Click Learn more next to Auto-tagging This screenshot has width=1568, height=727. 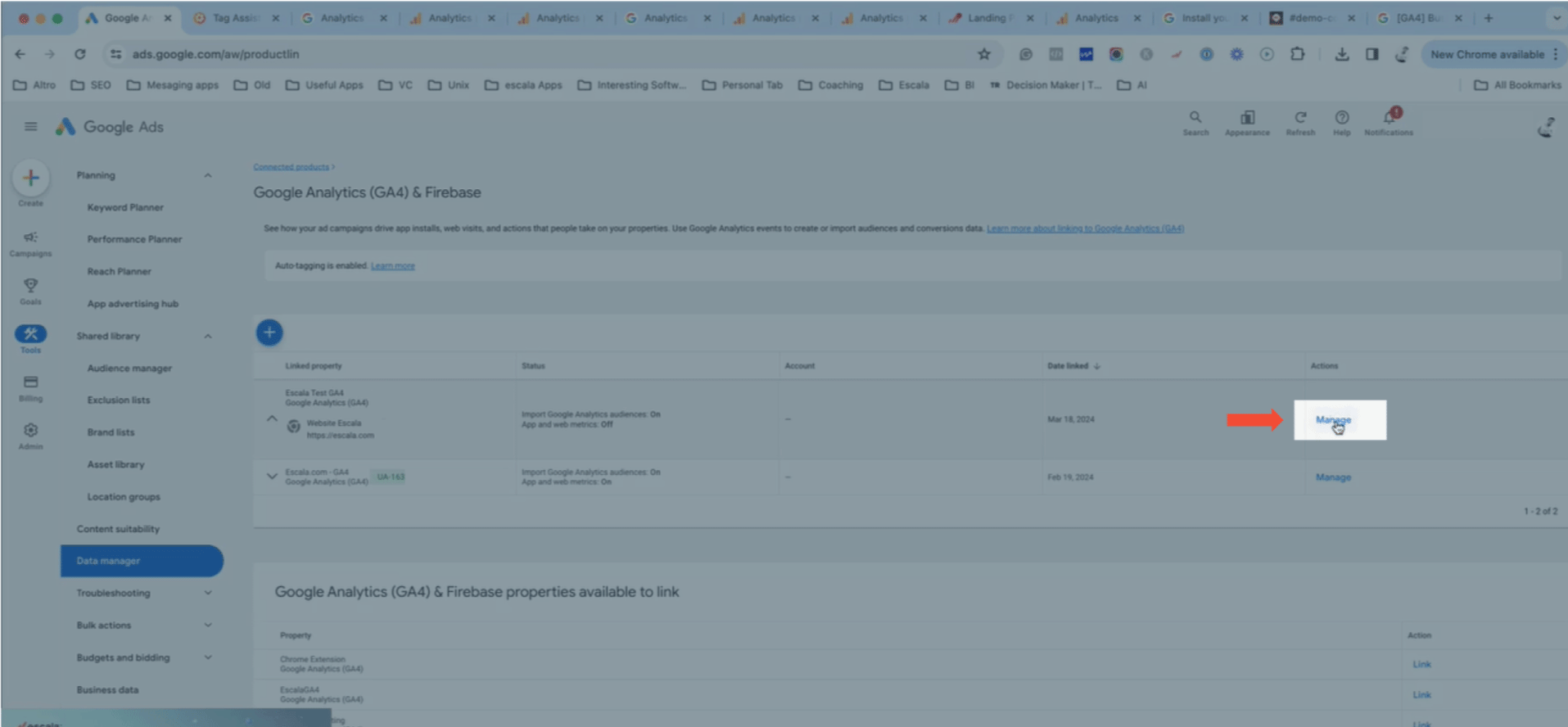(393, 266)
